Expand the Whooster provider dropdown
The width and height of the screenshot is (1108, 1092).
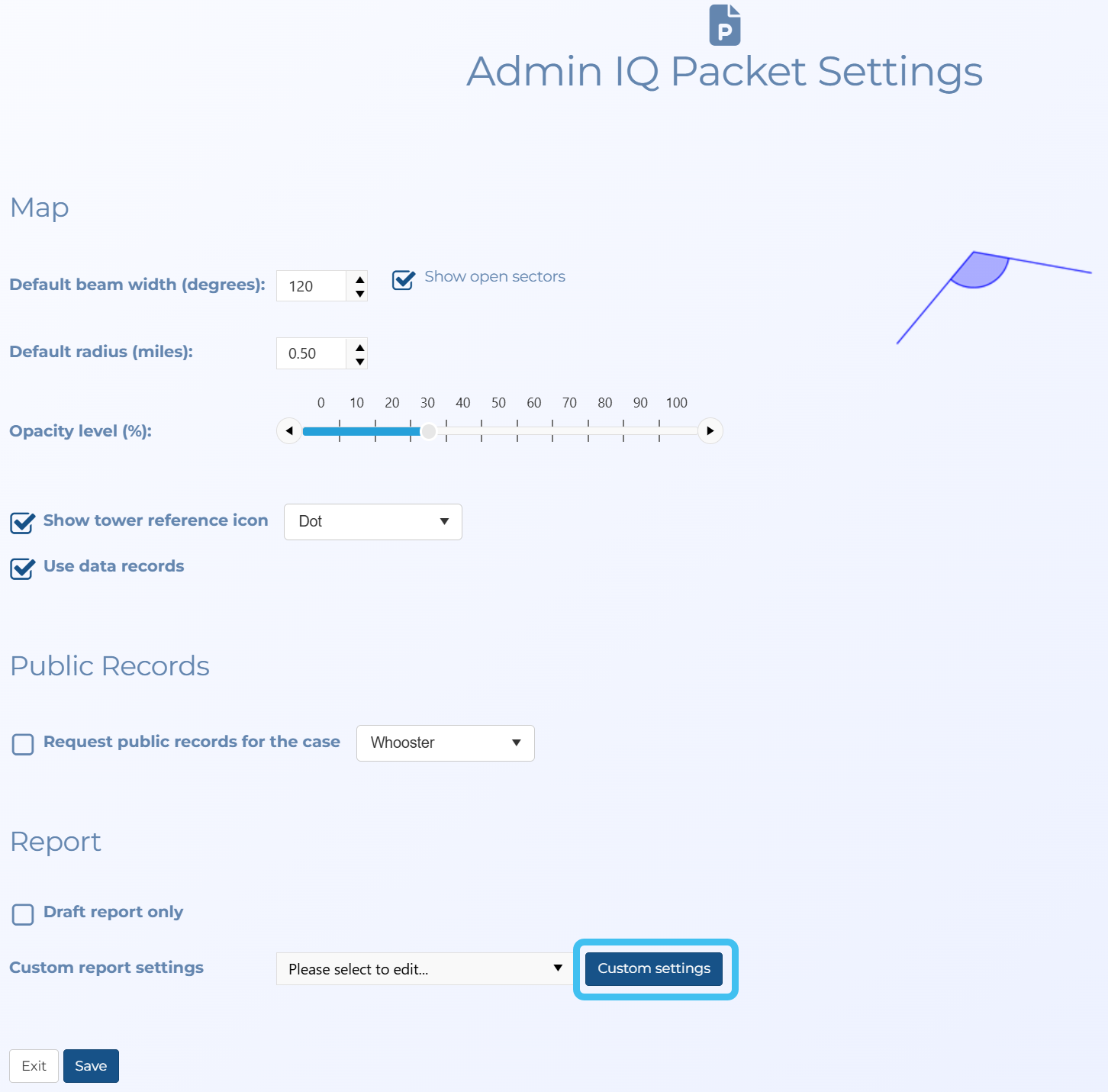pyautogui.click(x=445, y=743)
